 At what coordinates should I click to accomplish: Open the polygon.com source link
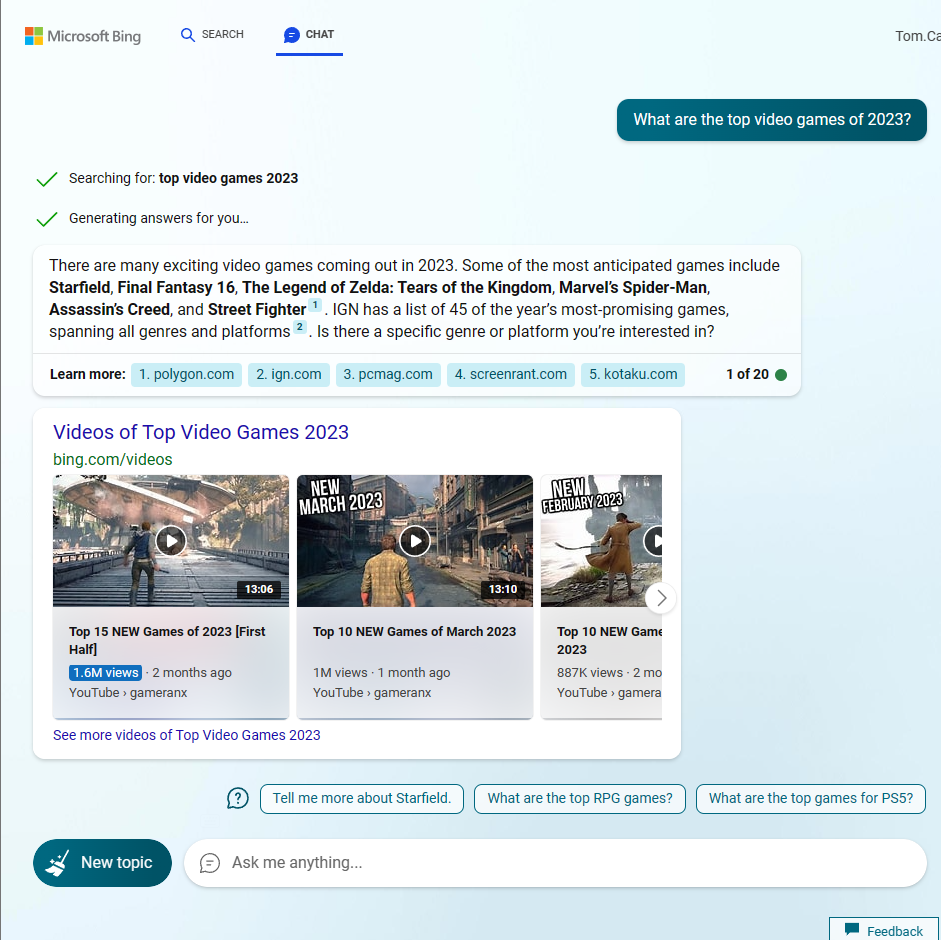click(x=186, y=375)
